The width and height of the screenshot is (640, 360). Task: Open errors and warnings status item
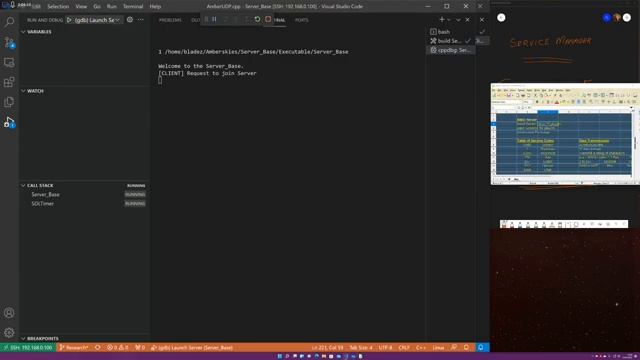pyautogui.click(x=118, y=348)
